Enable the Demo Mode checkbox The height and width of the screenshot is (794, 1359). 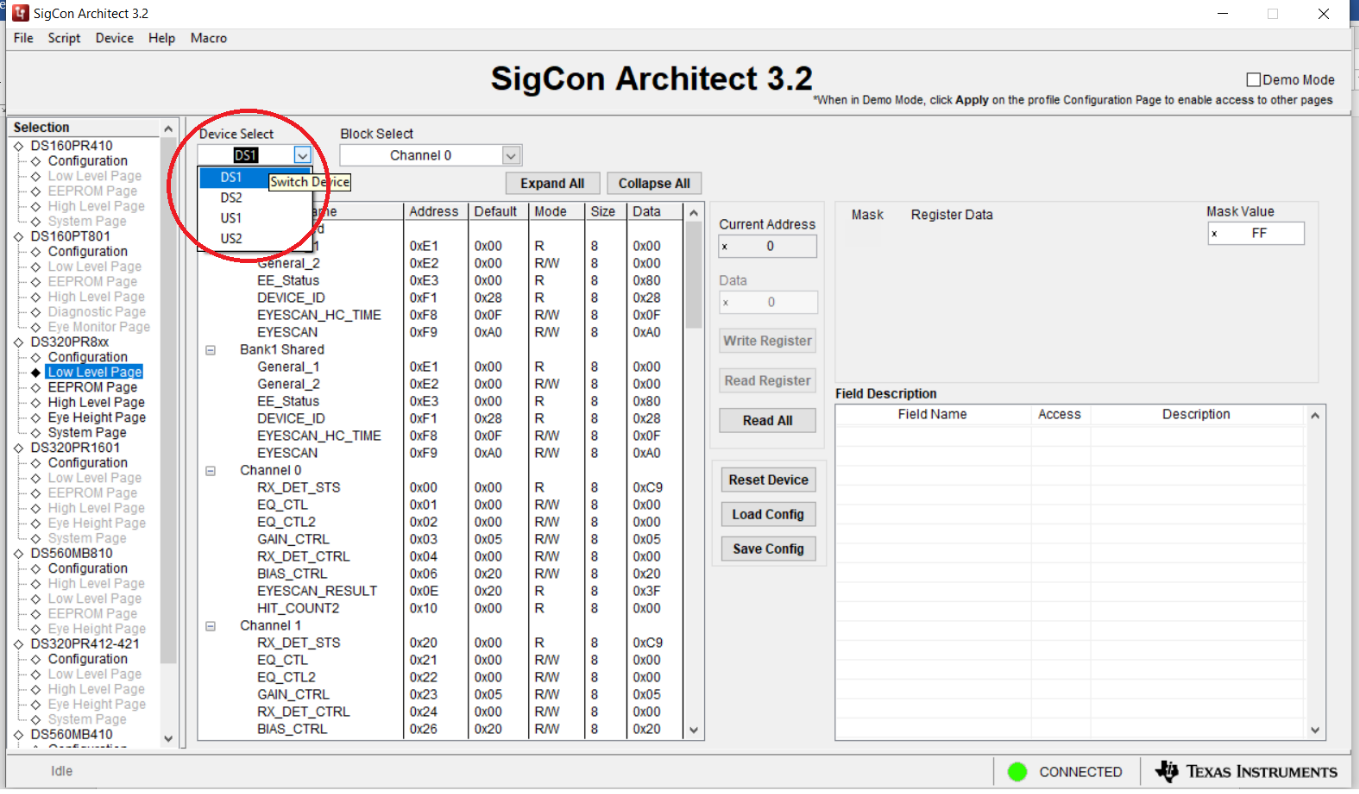(x=1253, y=80)
